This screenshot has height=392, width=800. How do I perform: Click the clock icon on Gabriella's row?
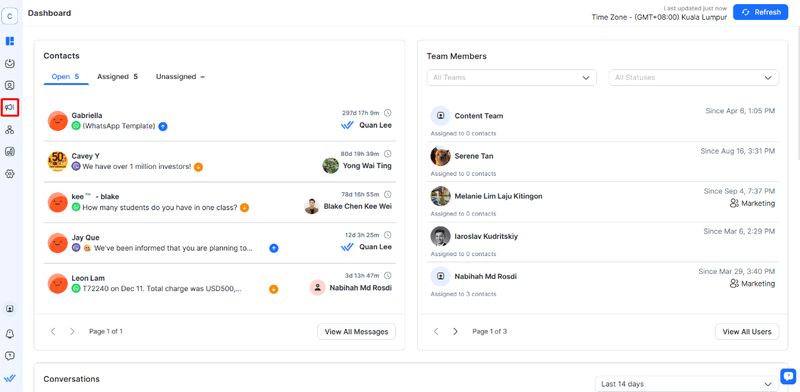[387, 112]
